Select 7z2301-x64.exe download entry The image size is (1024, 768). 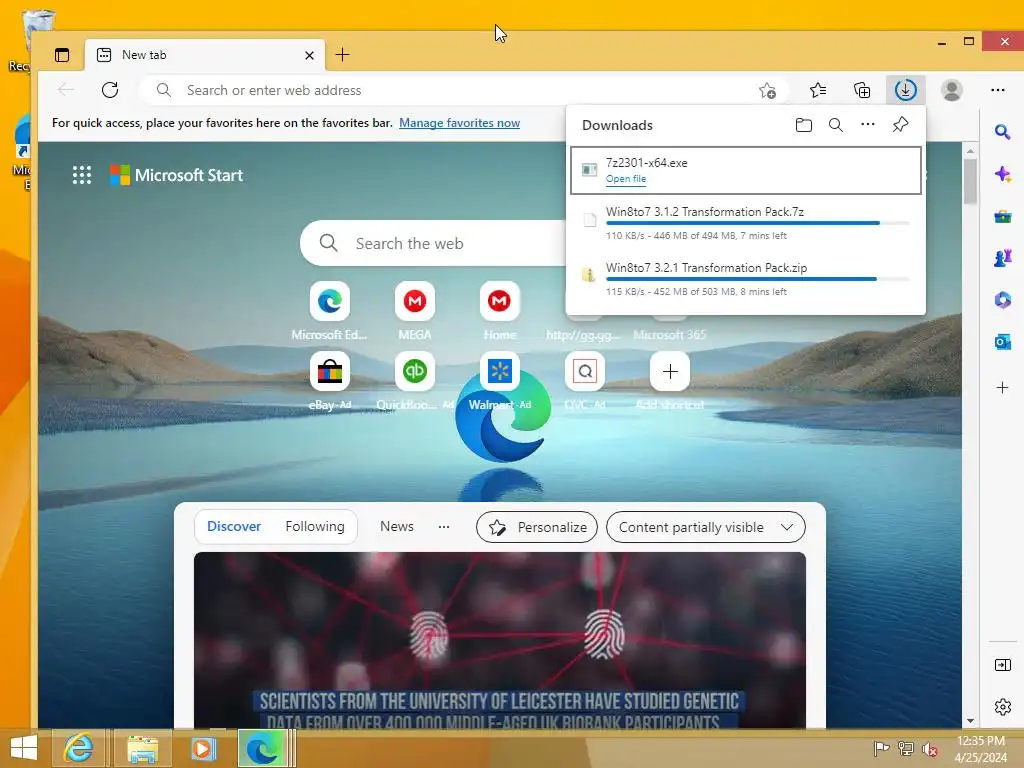click(746, 170)
